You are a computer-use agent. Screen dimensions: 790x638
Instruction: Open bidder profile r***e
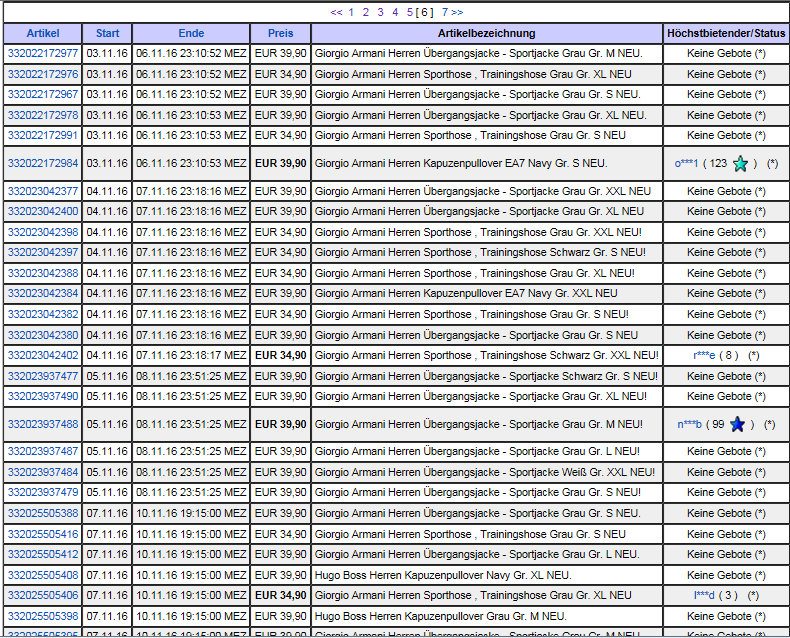(x=704, y=355)
